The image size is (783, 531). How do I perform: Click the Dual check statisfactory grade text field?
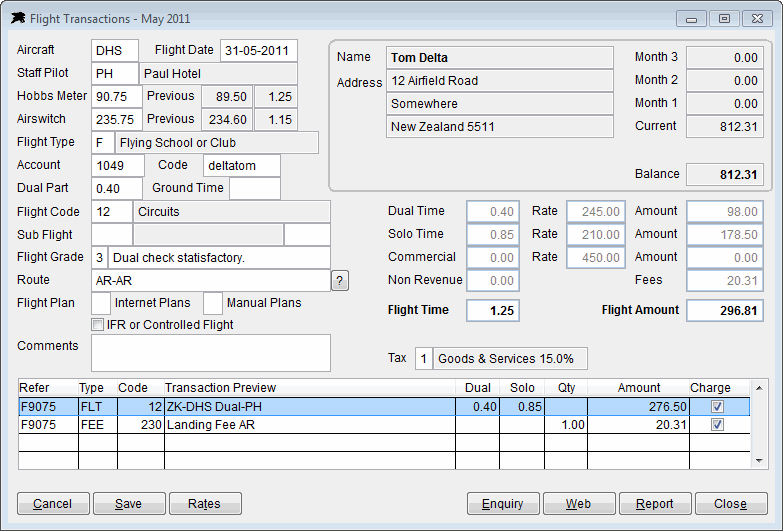point(219,257)
